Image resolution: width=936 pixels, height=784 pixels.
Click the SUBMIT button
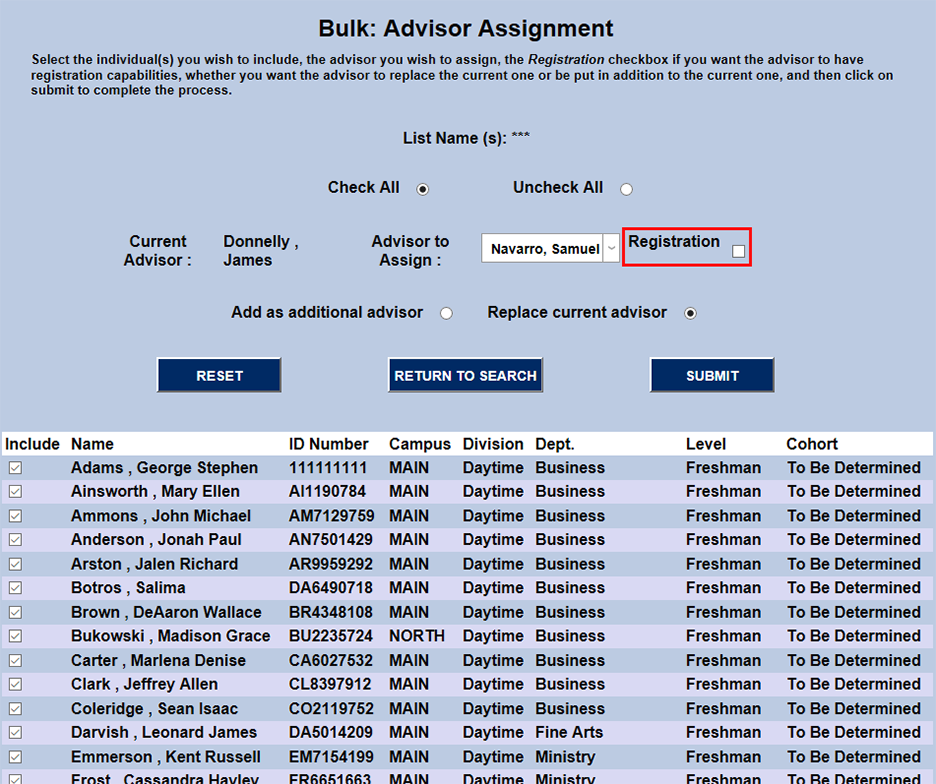click(x=712, y=375)
